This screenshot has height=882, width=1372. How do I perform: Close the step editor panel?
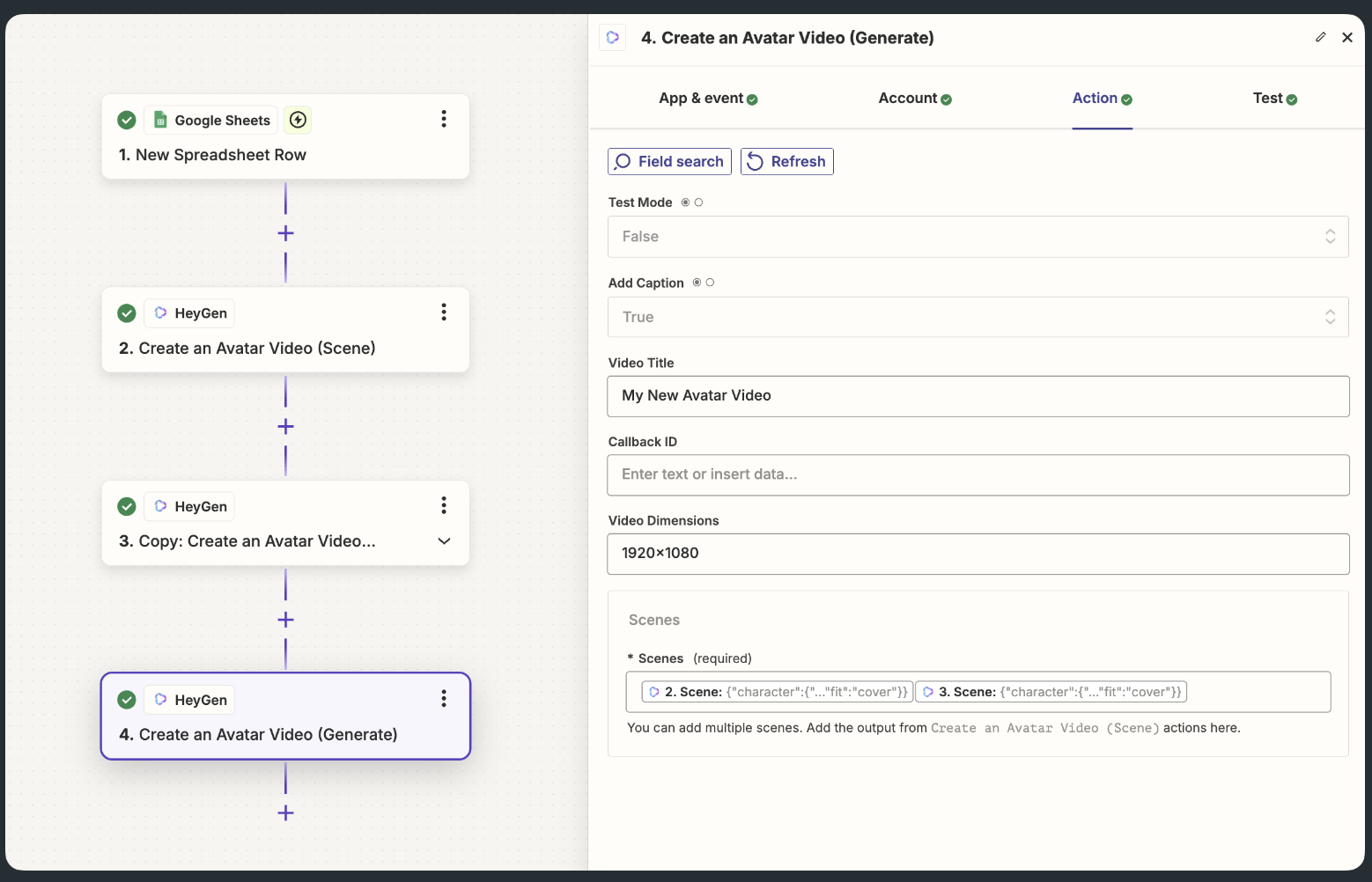click(1347, 37)
